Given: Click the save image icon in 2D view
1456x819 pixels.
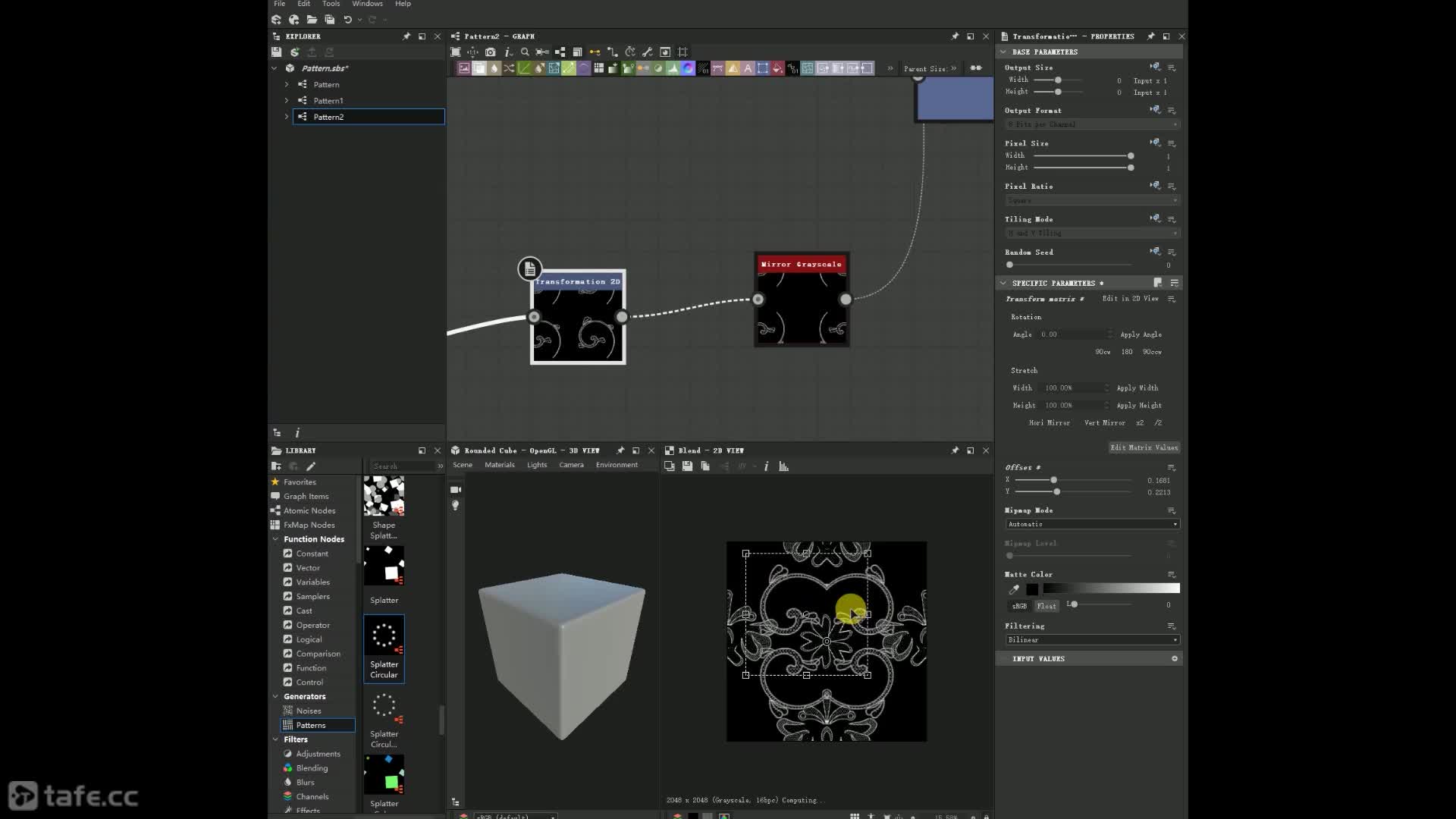Looking at the screenshot, I should 687,466.
